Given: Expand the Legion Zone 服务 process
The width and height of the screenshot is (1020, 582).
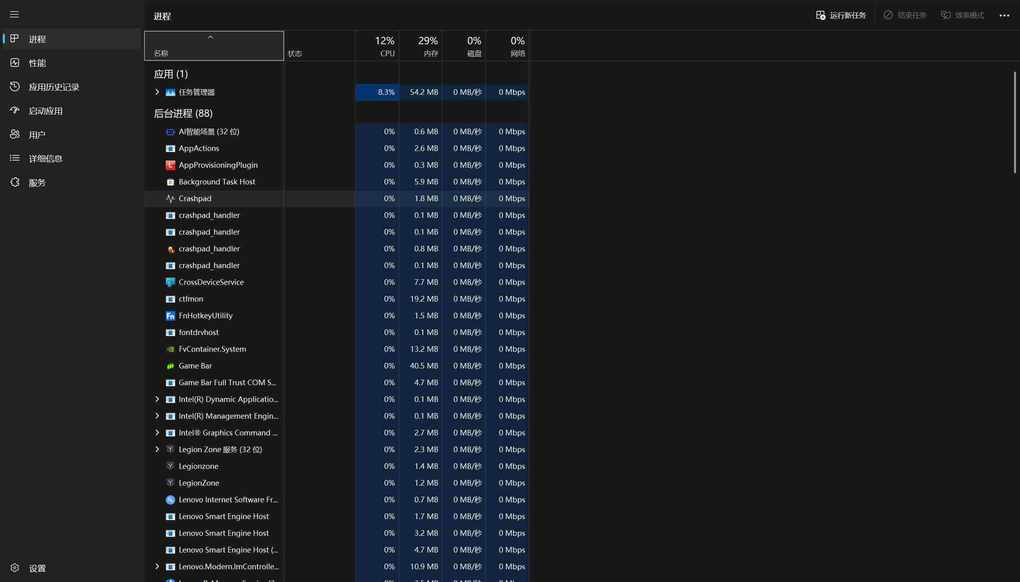Looking at the screenshot, I should coord(157,449).
